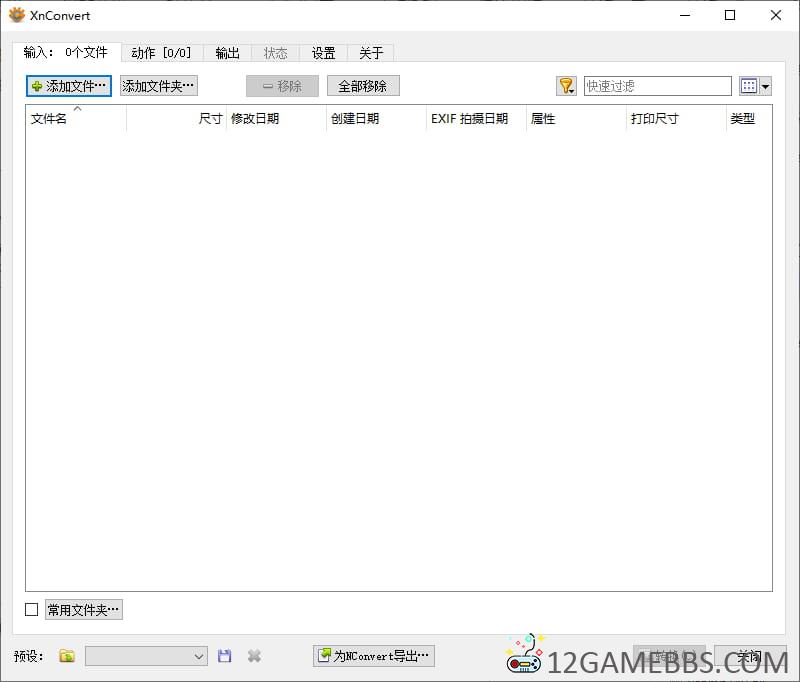The height and width of the screenshot is (682, 800).
Task: Minimize the XnConvert window
Action: [685, 15]
